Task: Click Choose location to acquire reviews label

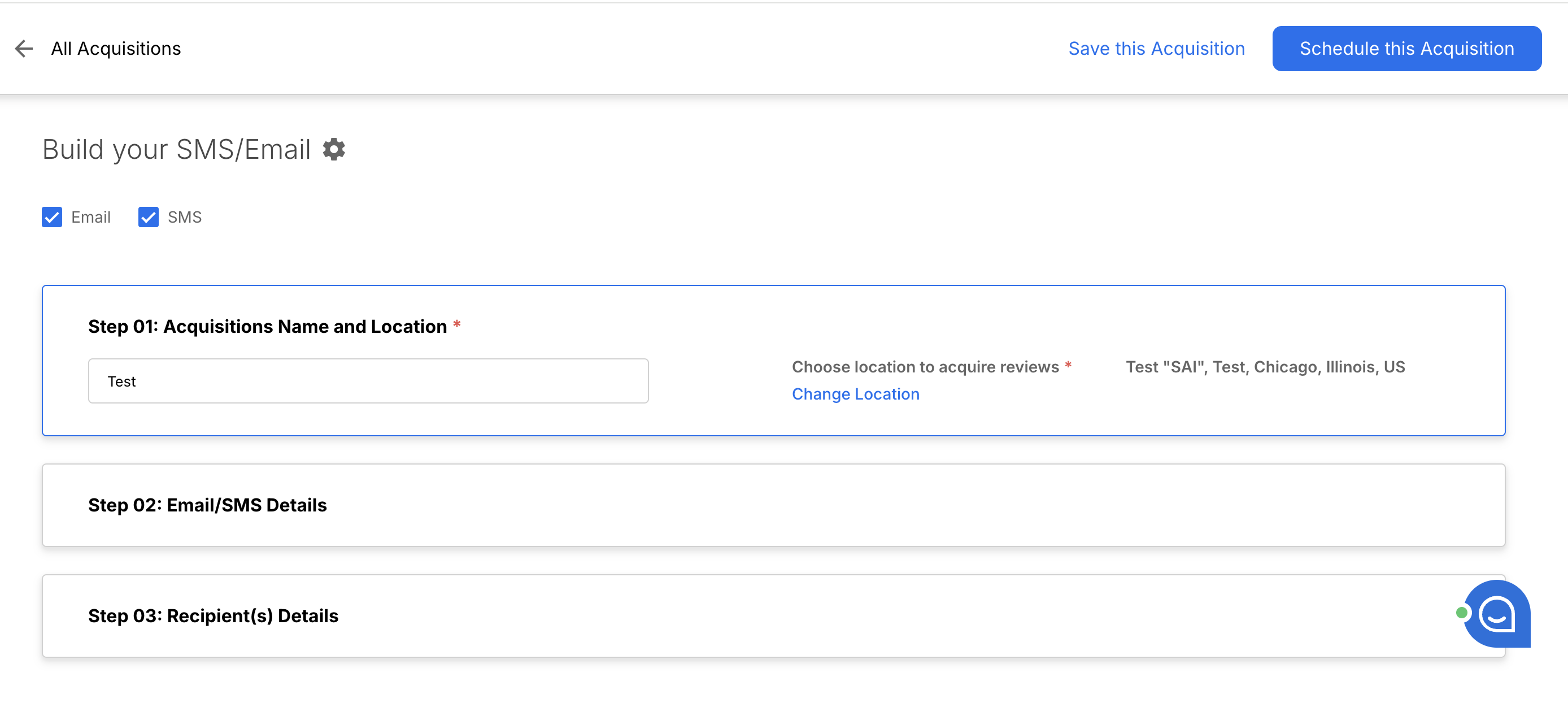Action: point(925,367)
